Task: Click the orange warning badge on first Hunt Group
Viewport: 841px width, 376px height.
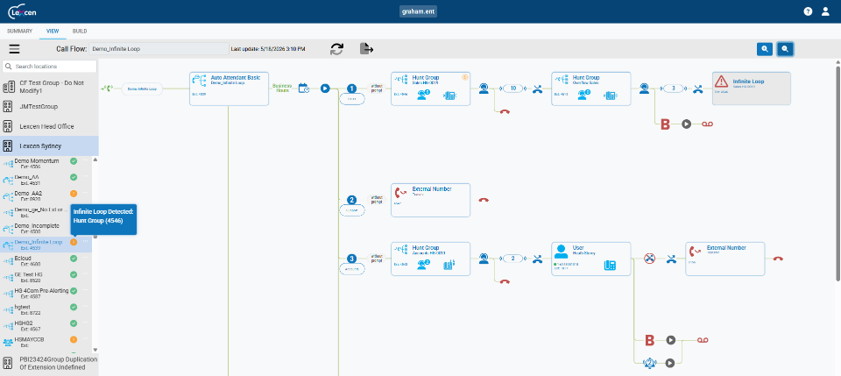Action: click(x=465, y=77)
